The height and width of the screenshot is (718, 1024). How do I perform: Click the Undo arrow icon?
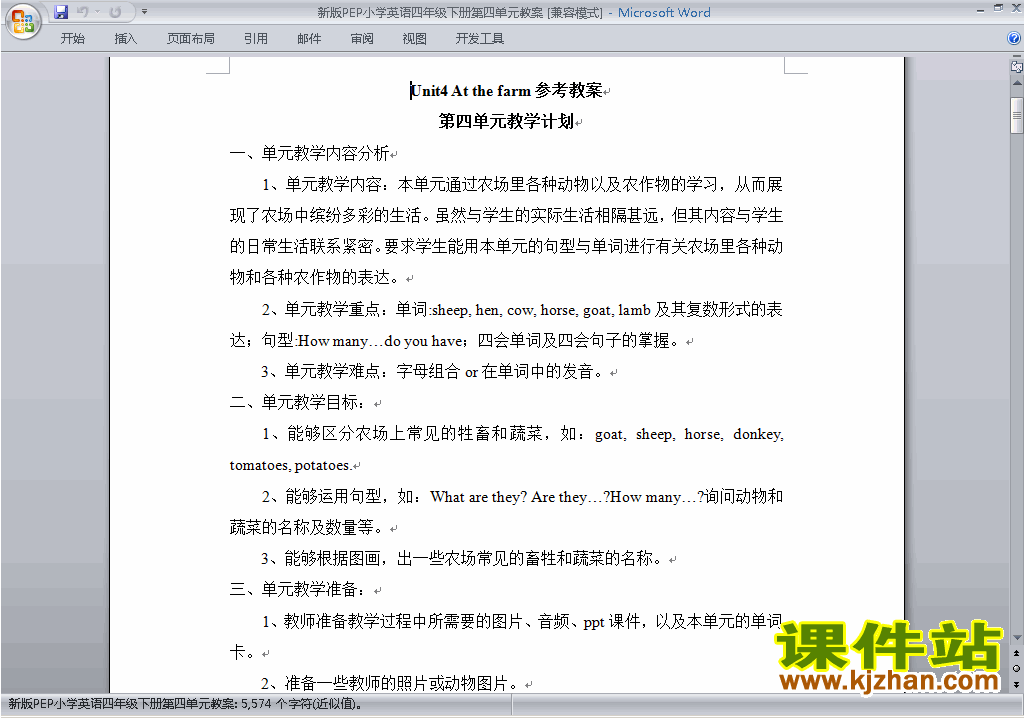pos(82,12)
